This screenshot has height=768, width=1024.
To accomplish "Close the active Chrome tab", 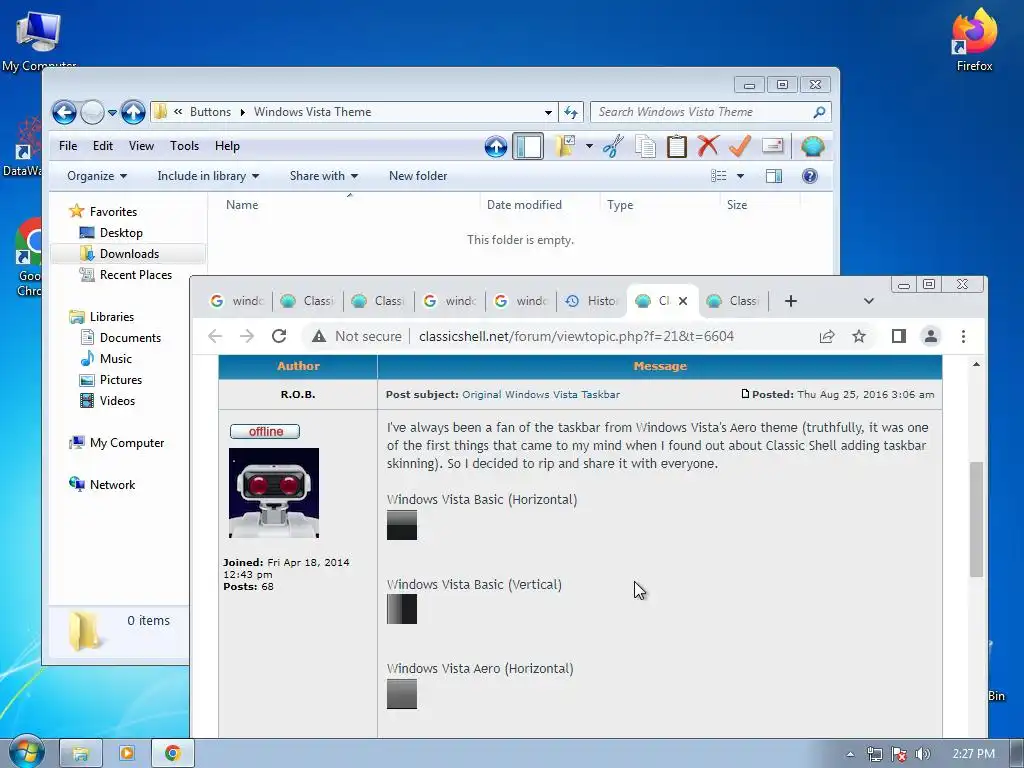I will [683, 301].
